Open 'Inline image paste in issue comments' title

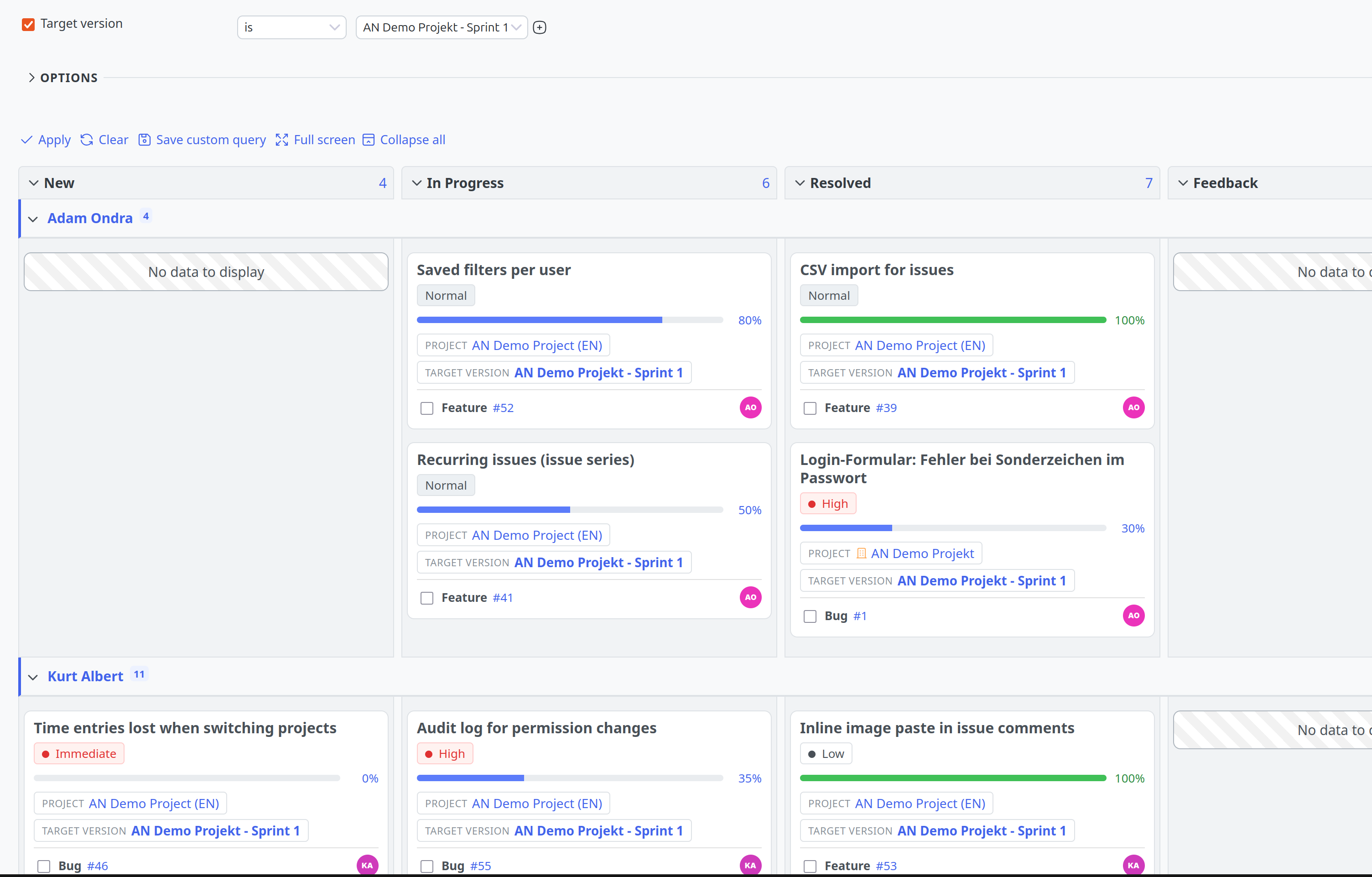937,728
